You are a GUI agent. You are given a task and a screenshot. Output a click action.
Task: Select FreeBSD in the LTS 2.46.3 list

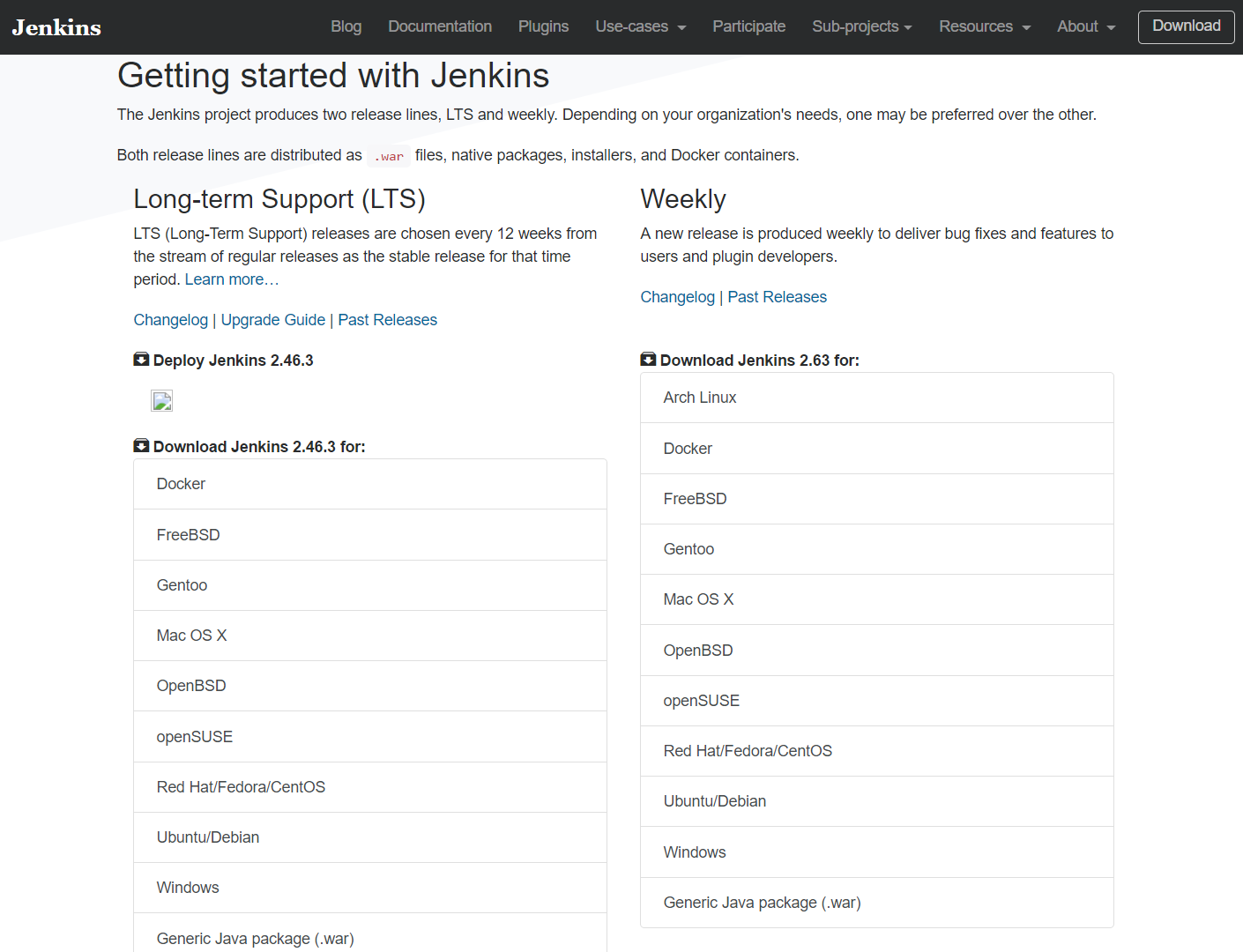[x=370, y=535]
